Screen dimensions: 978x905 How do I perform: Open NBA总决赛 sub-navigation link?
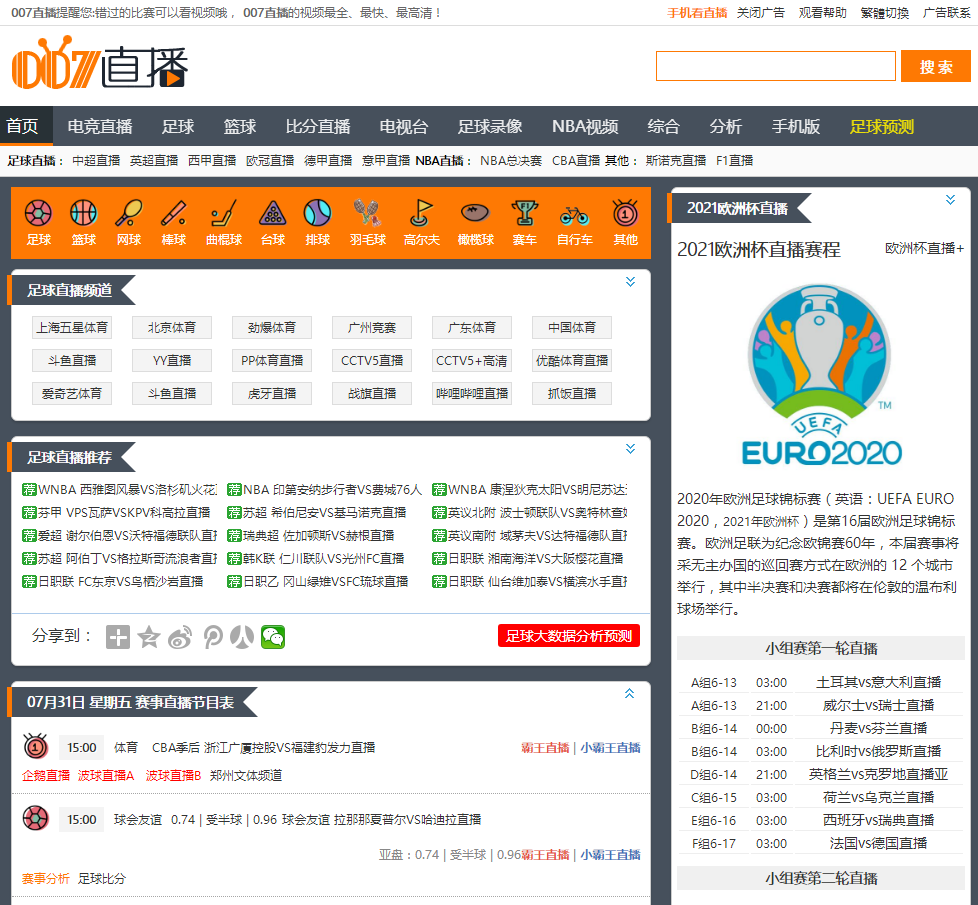tap(511, 161)
